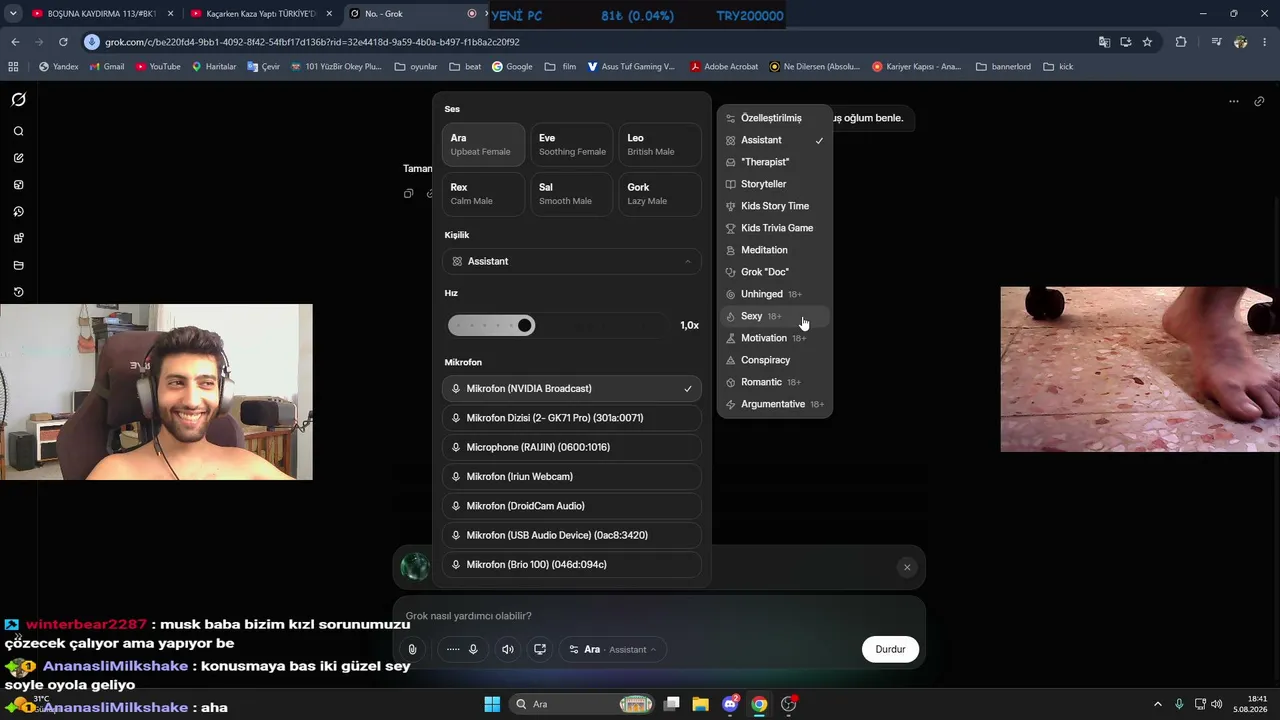Open the Grok logo home icon
Viewport: 1280px width, 720px height.
(18, 100)
